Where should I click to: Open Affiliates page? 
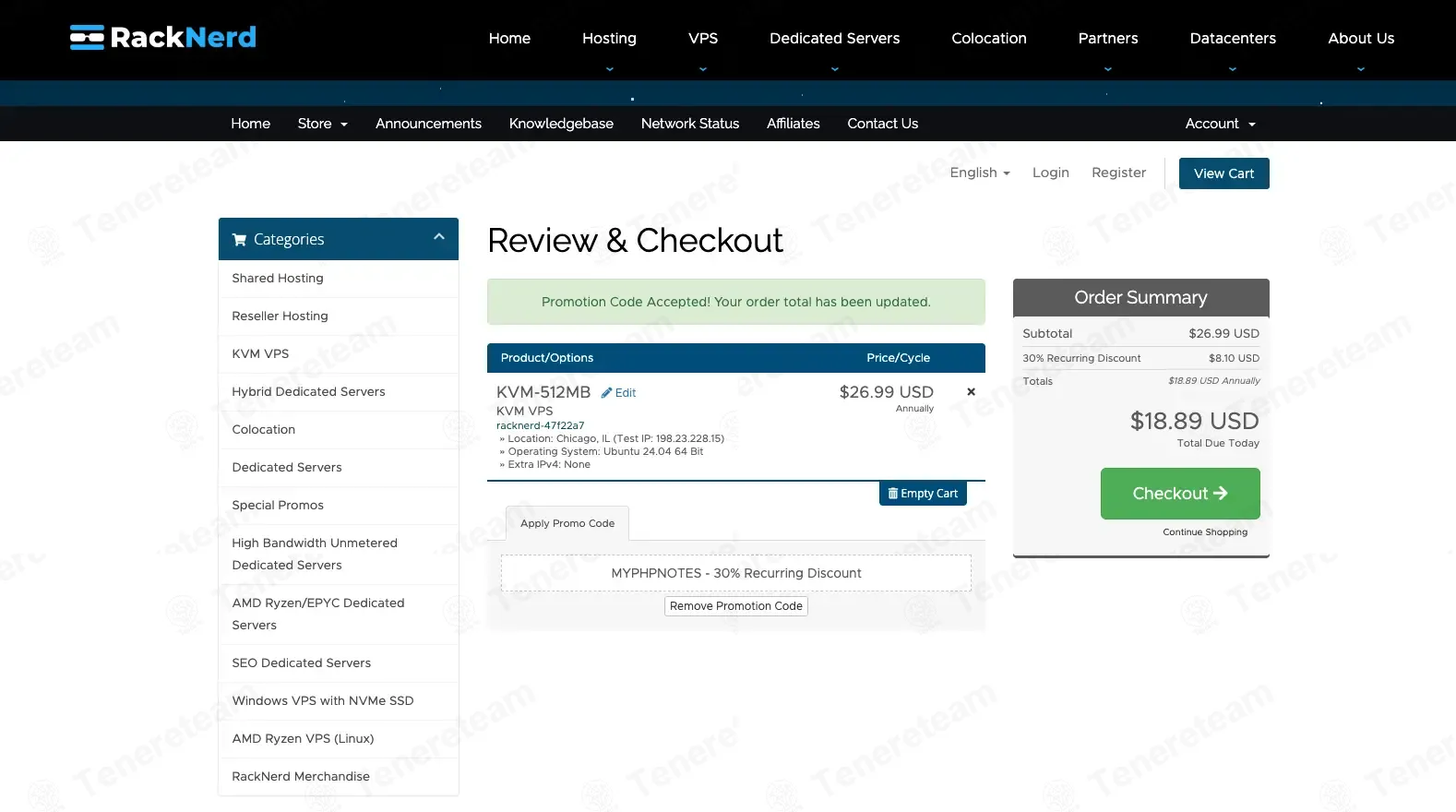[793, 124]
